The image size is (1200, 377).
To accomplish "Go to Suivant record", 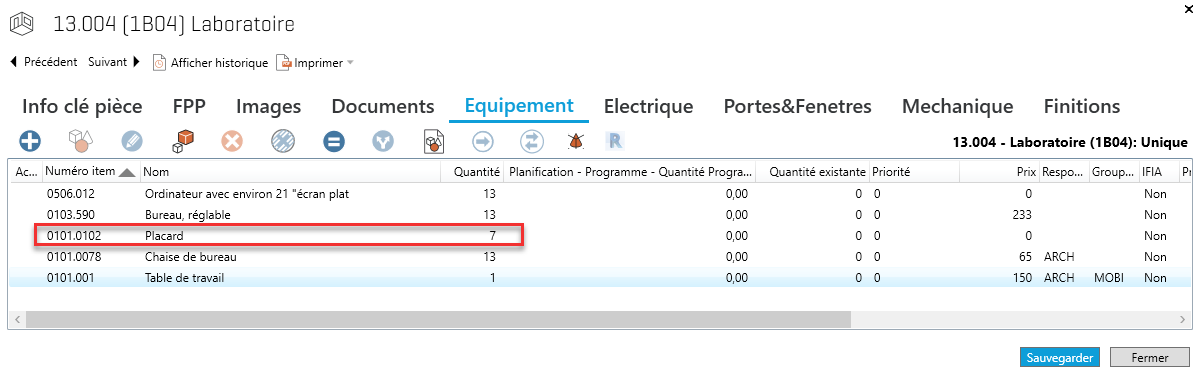I will click(114, 62).
